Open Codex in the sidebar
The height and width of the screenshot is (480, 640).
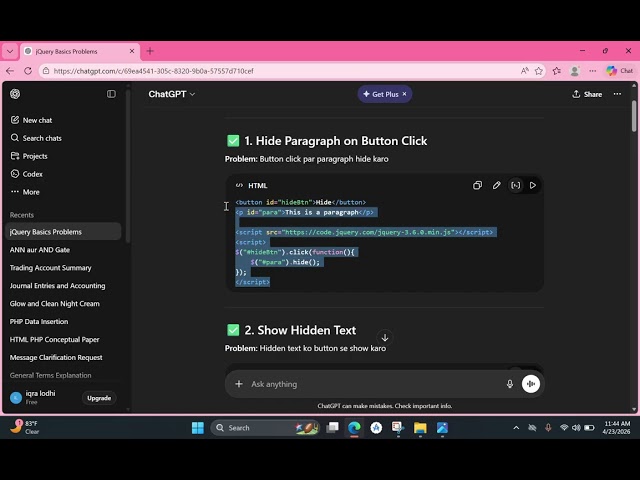pos(27,174)
